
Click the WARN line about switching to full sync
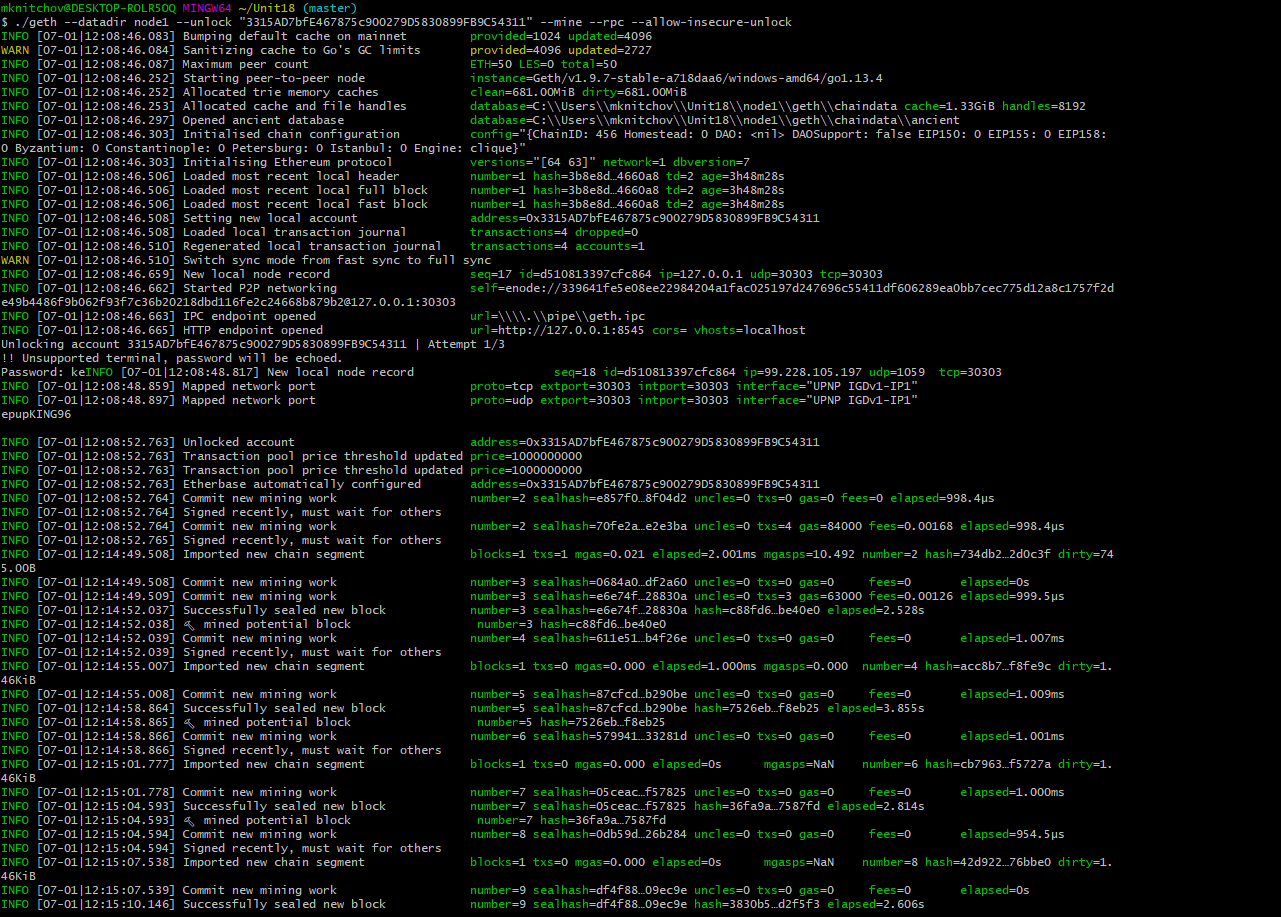point(250,259)
